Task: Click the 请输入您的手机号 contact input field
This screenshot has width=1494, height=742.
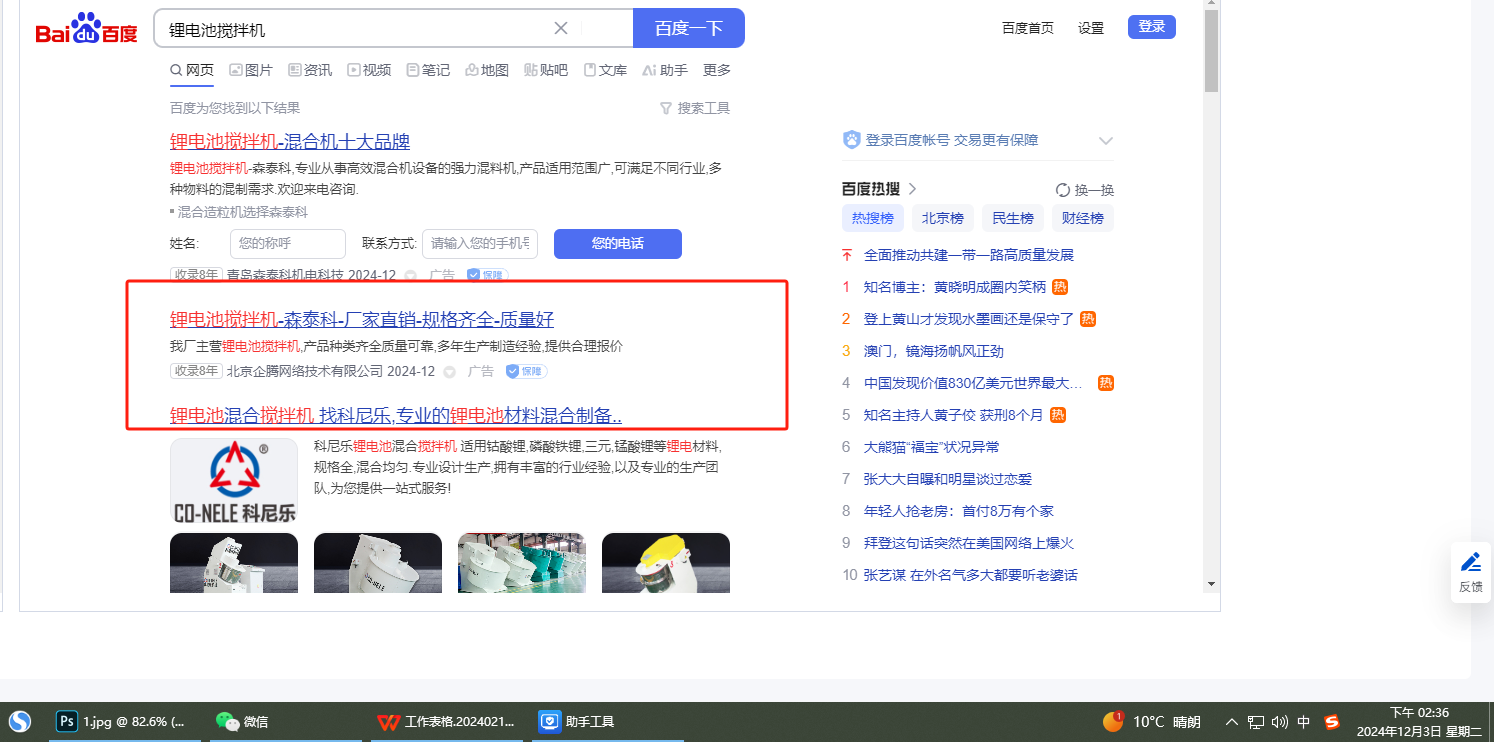Action: click(x=480, y=244)
